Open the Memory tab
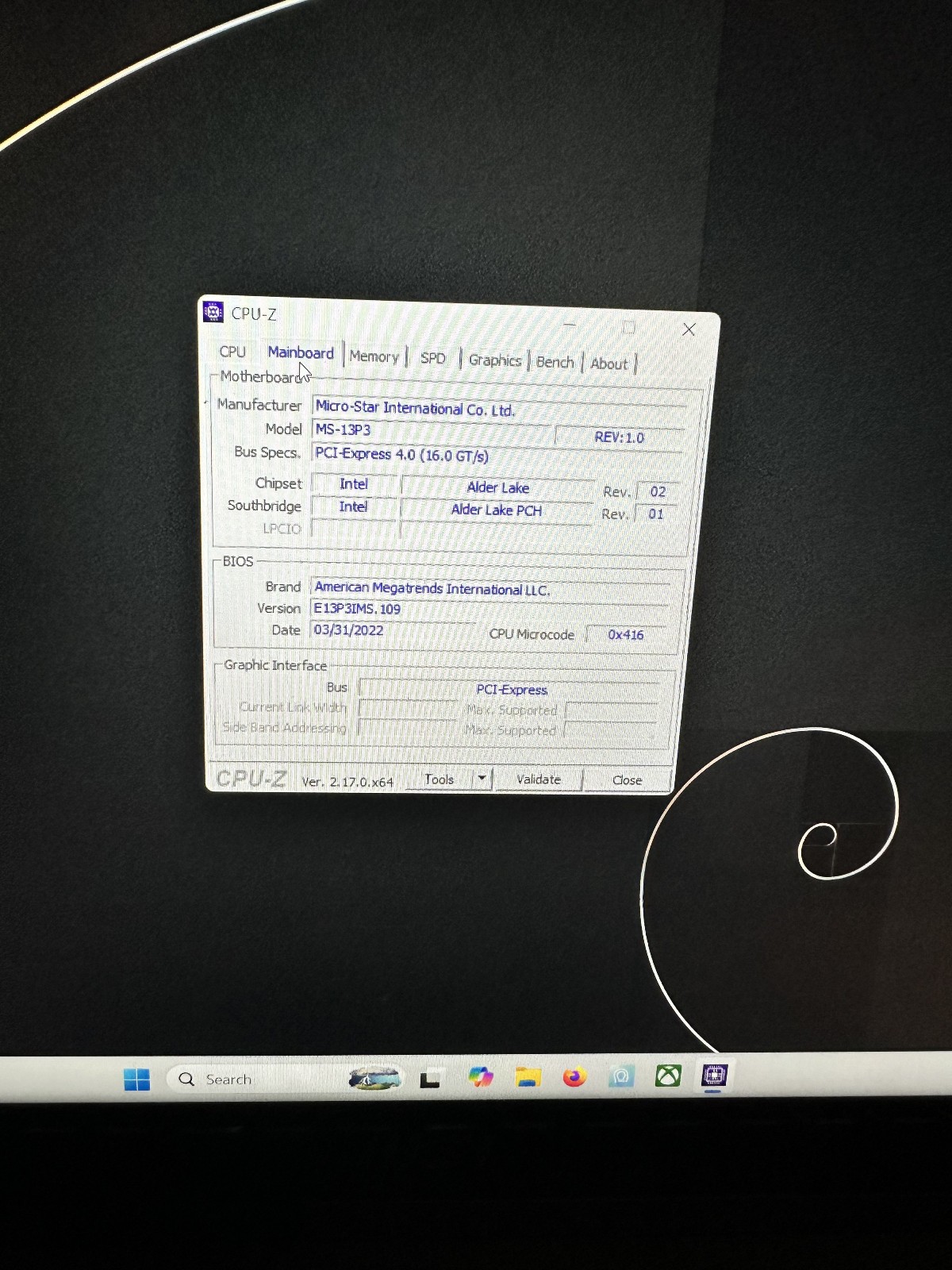Image resolution: width=952 pixels, height=1270 pixels. click(374, 356)
